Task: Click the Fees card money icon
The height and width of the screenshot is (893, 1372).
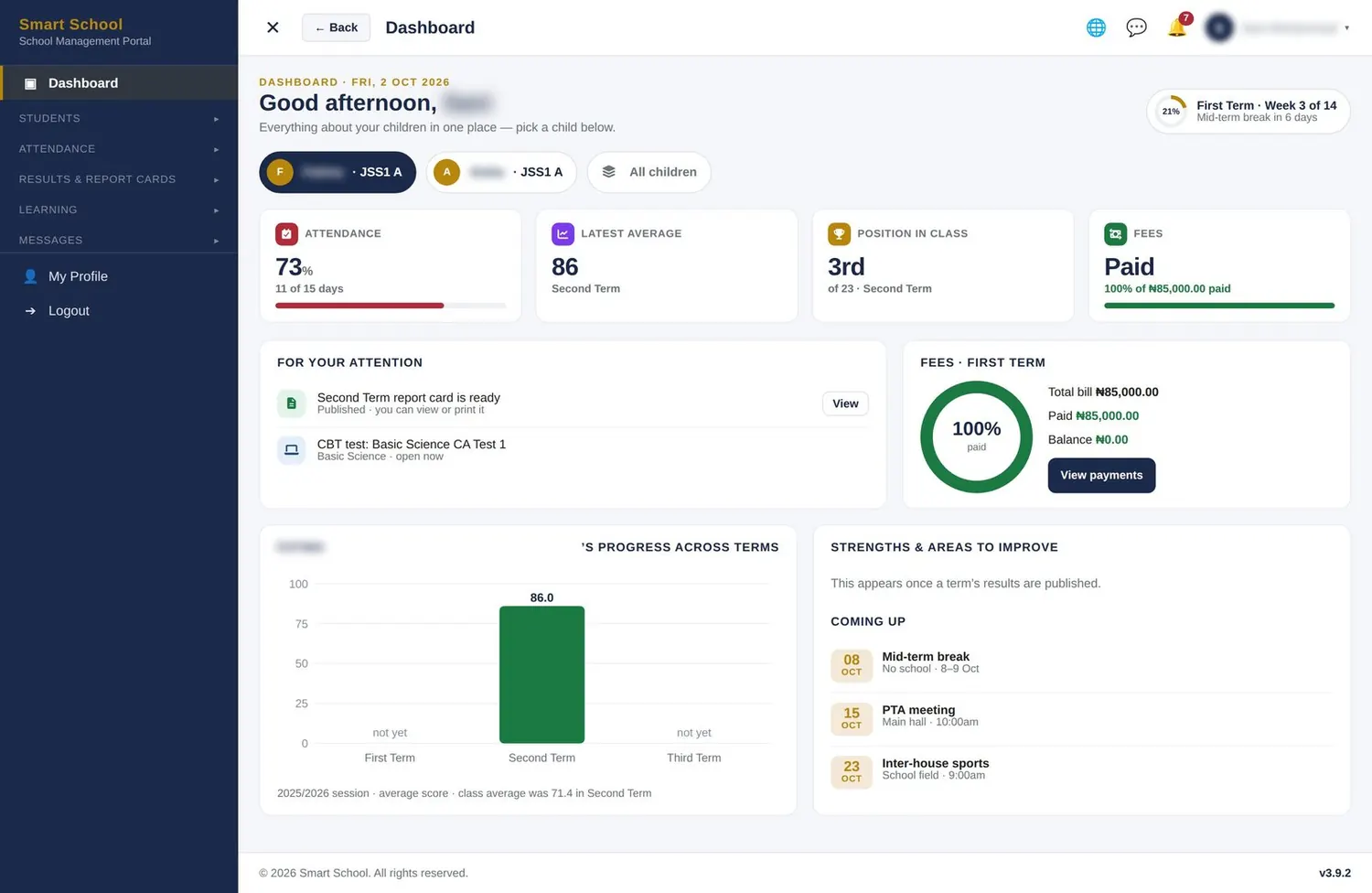Action: [1115, 233]
